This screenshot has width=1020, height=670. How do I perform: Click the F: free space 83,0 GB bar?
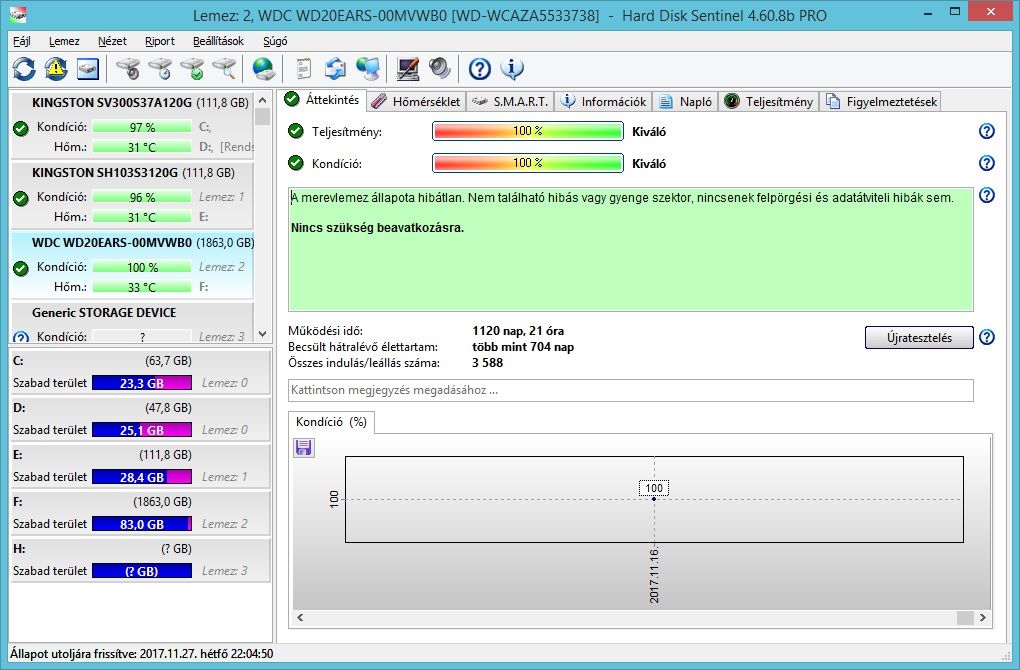click(142, 524)
